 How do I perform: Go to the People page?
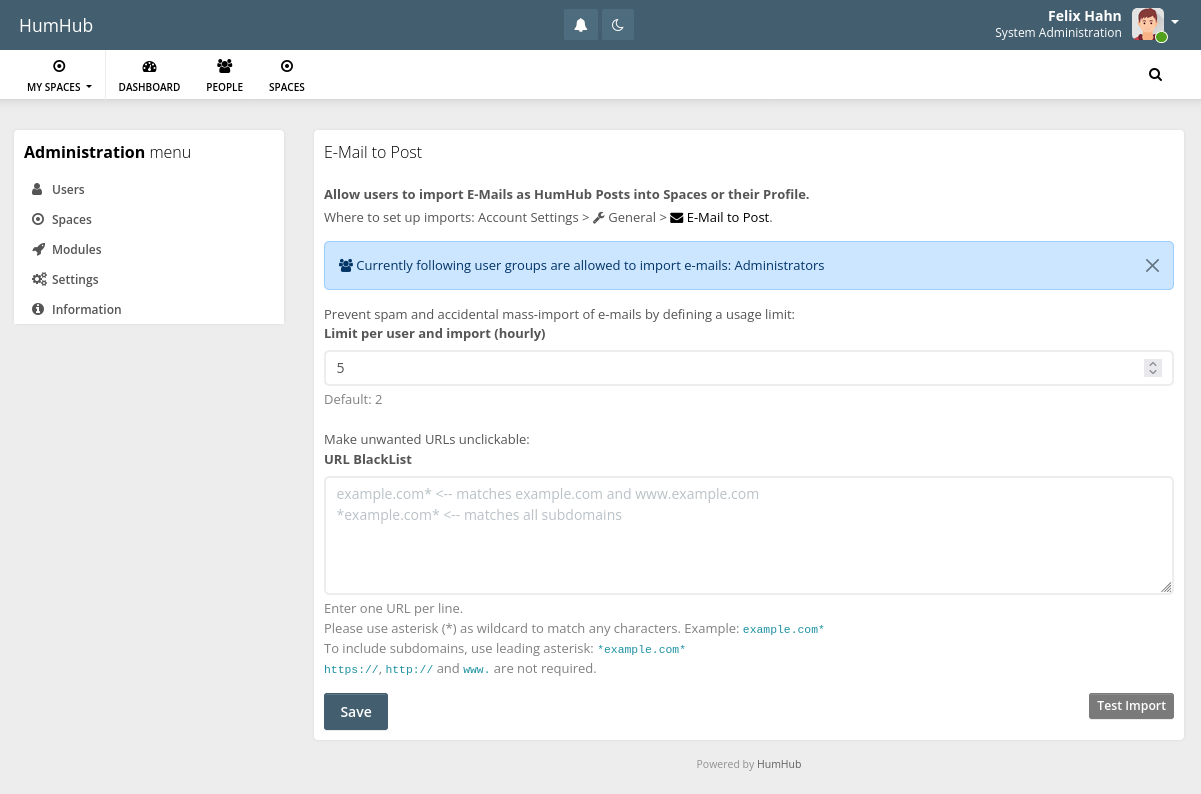pos(224,75)
